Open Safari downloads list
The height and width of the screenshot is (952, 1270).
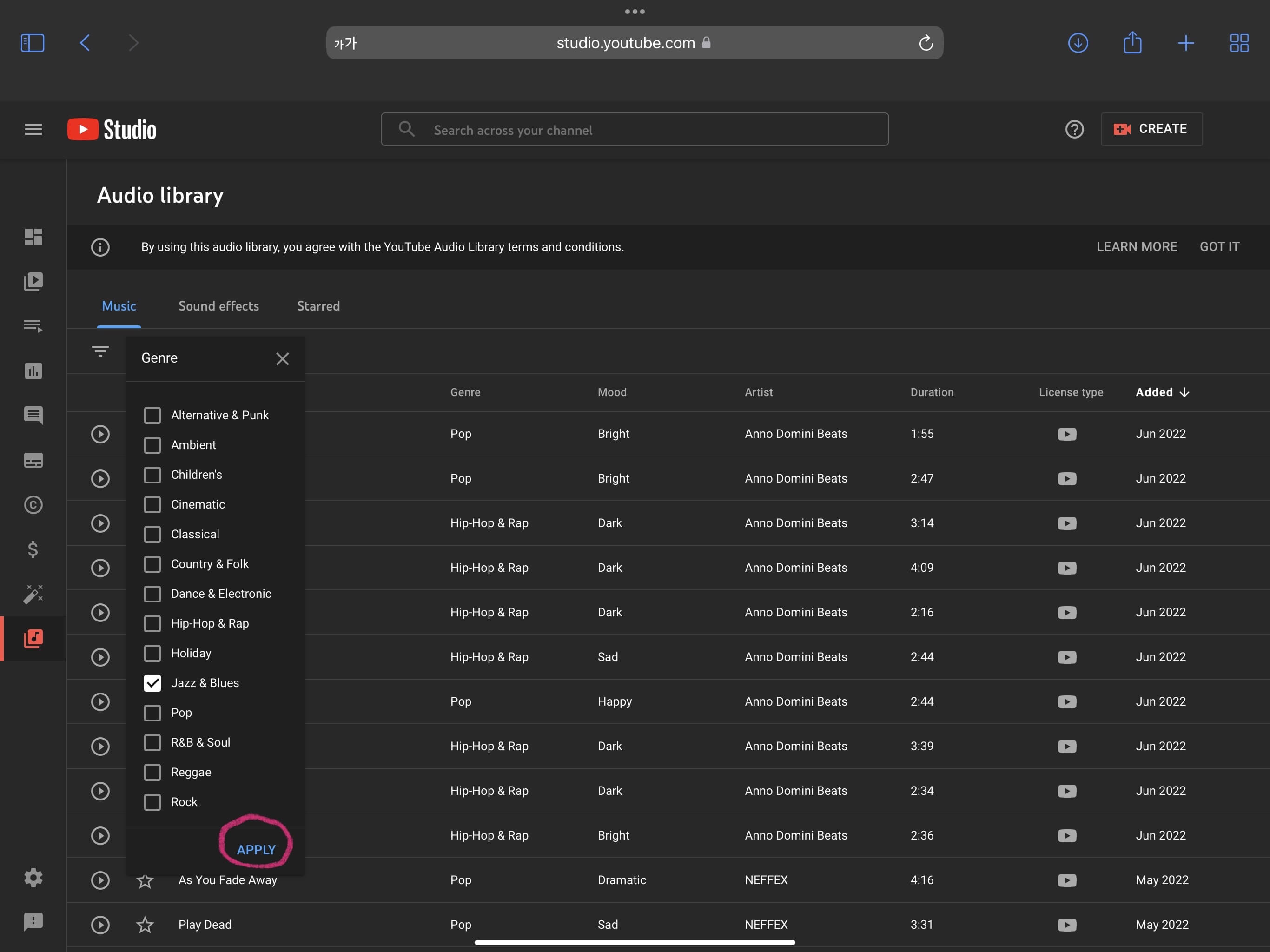pyautogui.click(x=1078, y=43)
